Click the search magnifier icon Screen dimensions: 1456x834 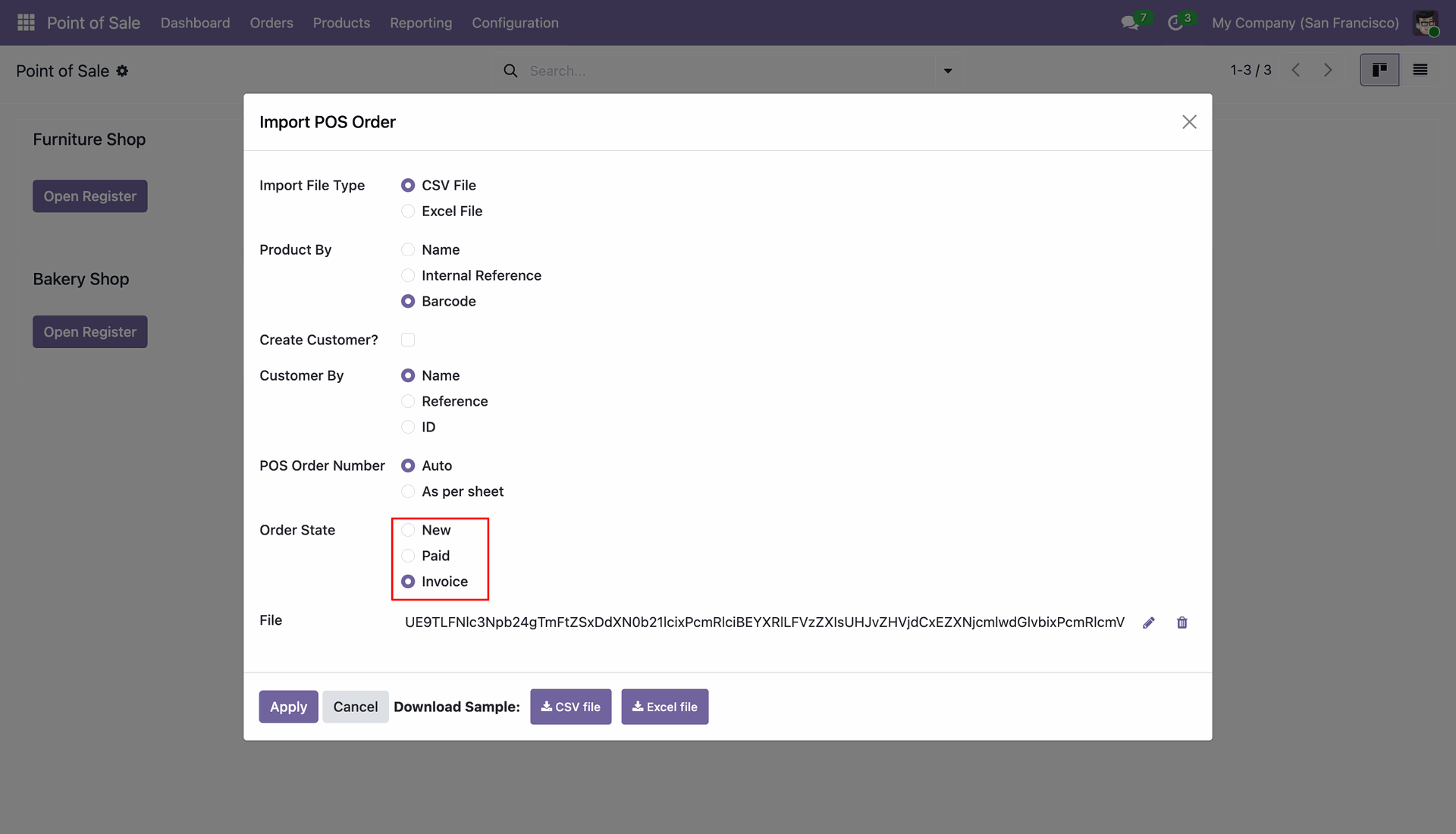click(x=511, y=71)
